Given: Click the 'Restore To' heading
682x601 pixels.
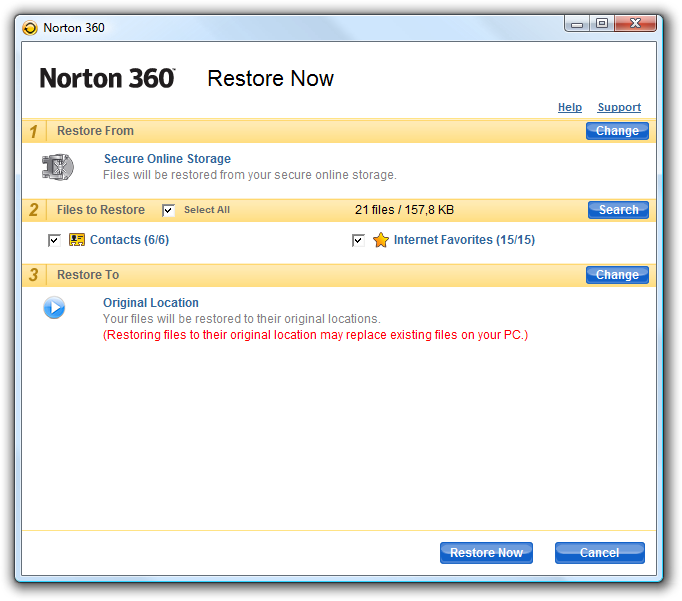Looking at the screenshot, I should (88, 275).
